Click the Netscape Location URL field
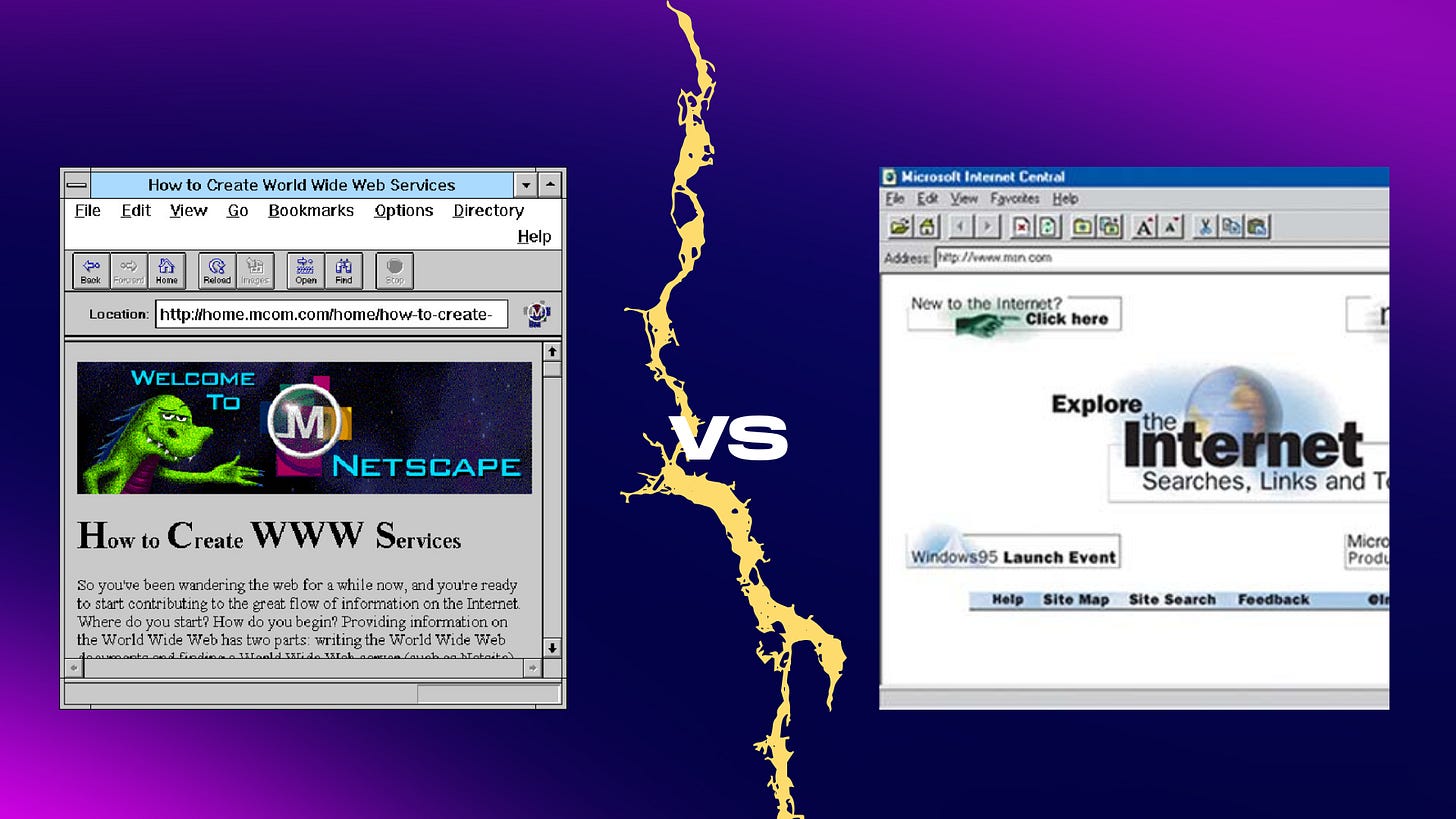1456x819 pixels. pos(331,314)
